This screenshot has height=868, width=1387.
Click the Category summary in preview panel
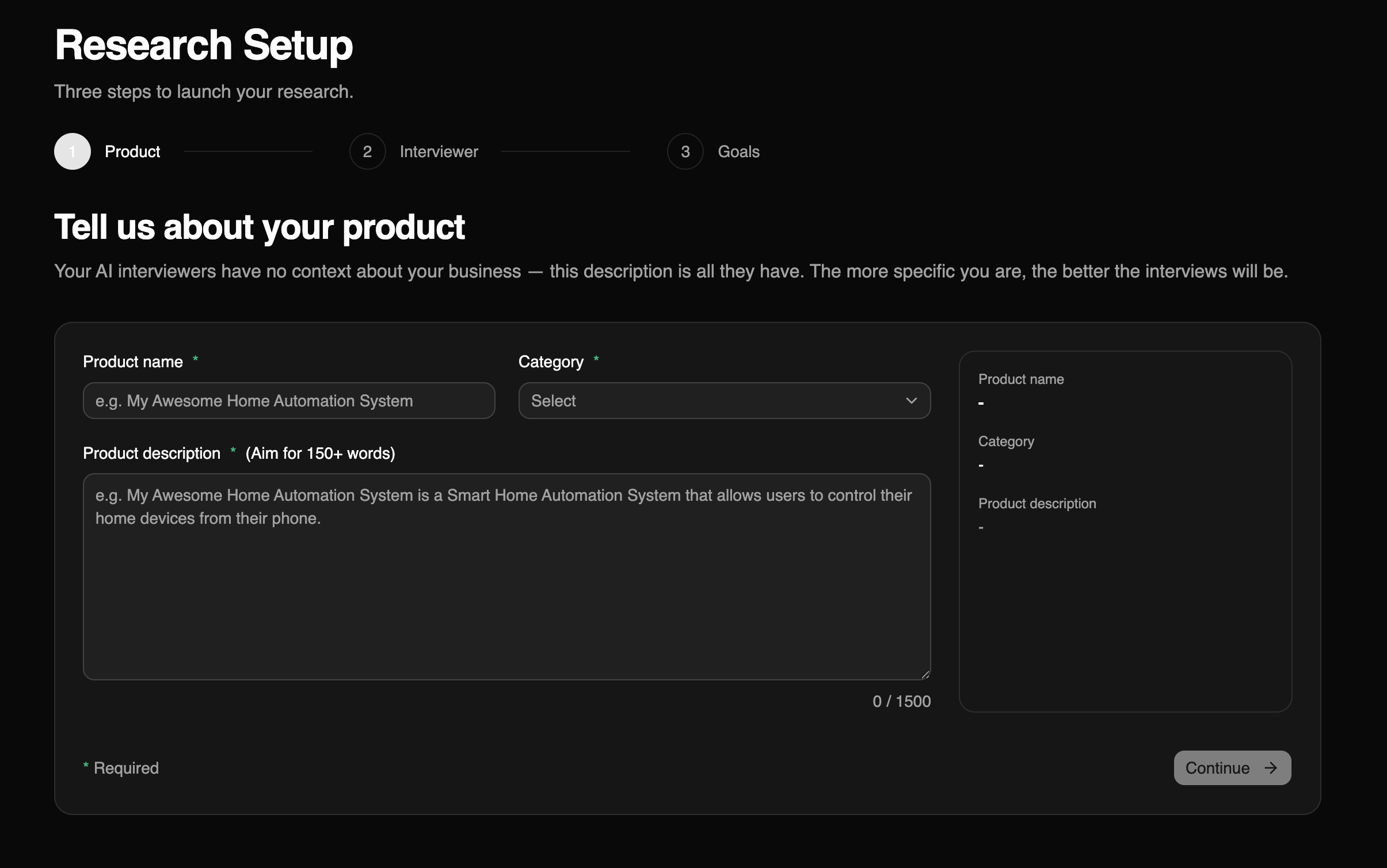tap(1006, 452)
